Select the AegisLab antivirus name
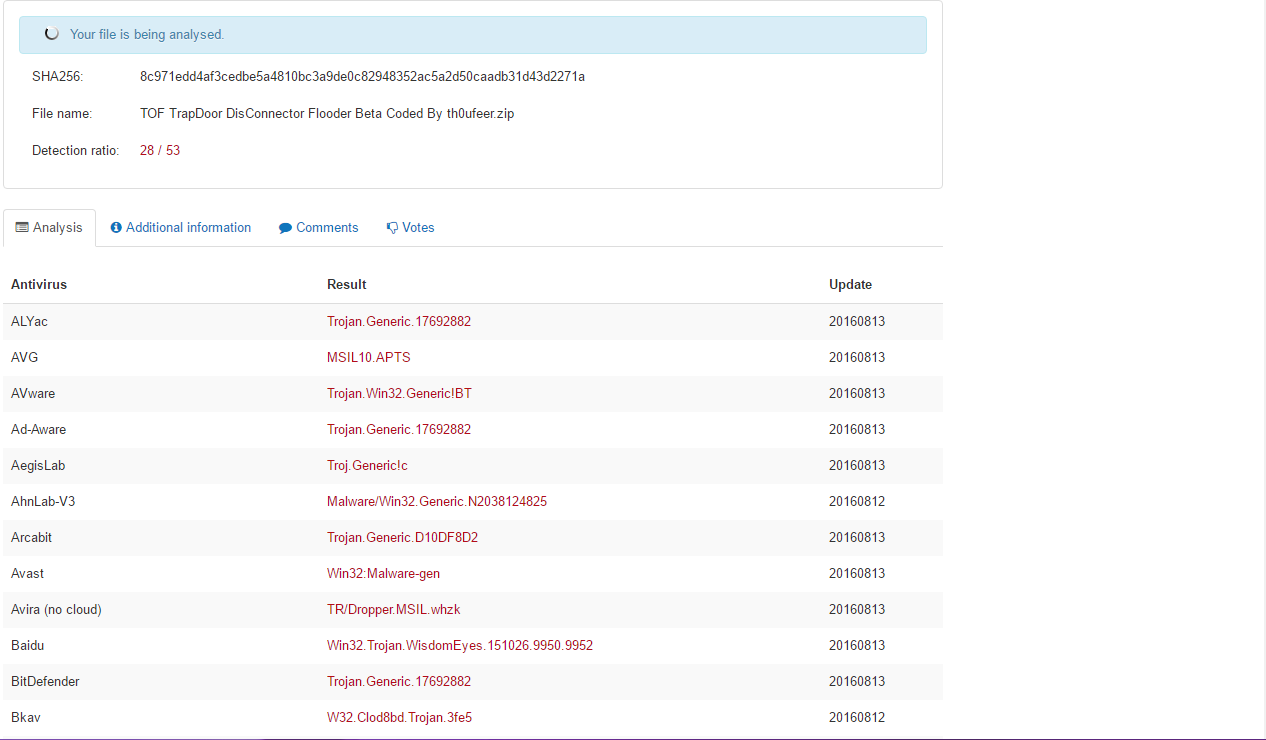 pos(38,466)
